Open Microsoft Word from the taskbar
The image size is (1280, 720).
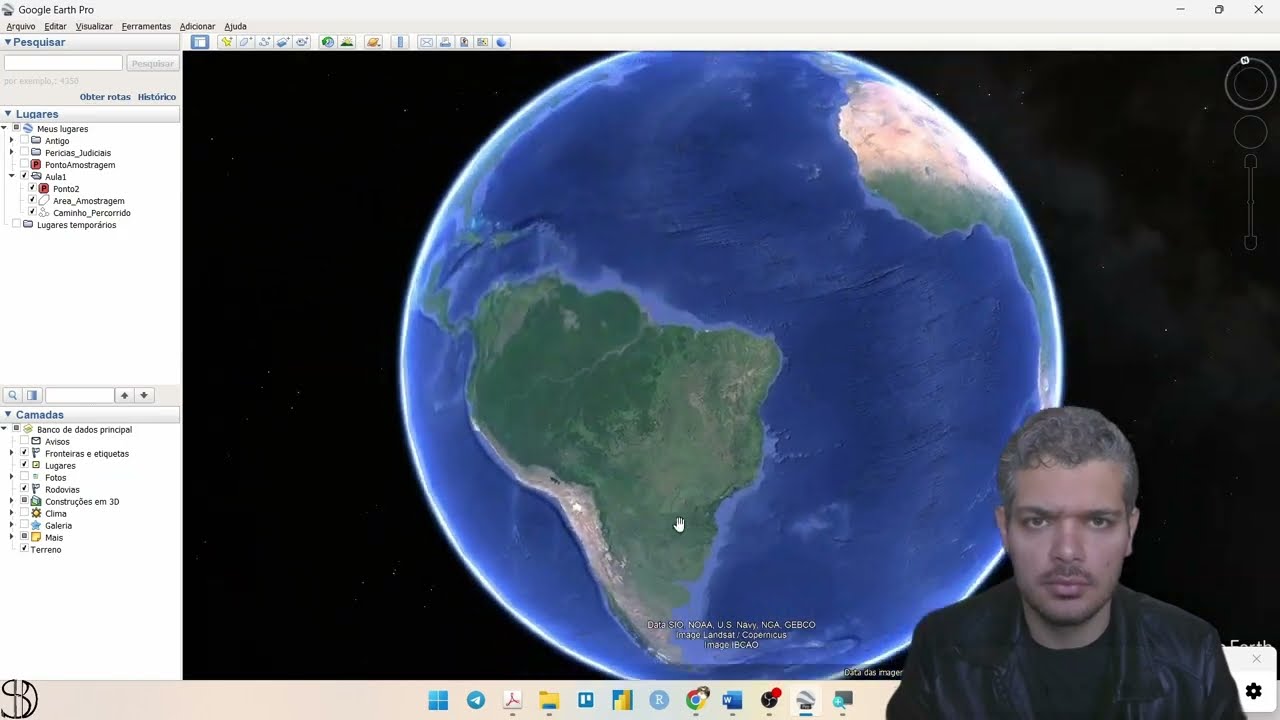(732, 700)
